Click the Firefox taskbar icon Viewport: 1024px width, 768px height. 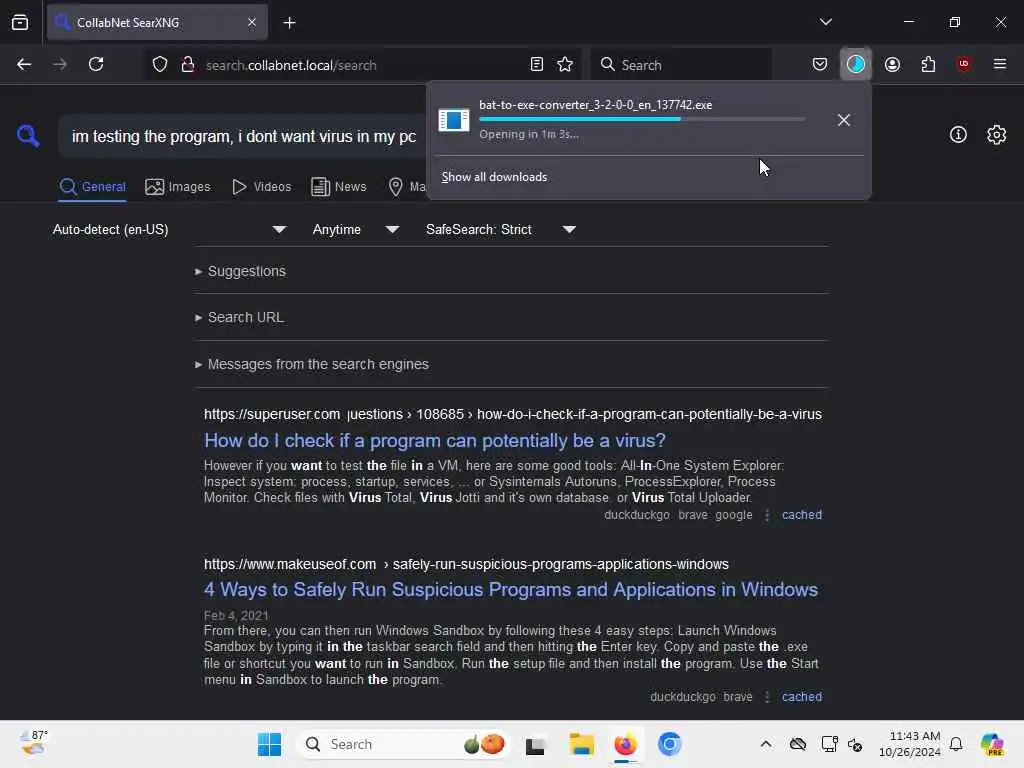(625, 744)
